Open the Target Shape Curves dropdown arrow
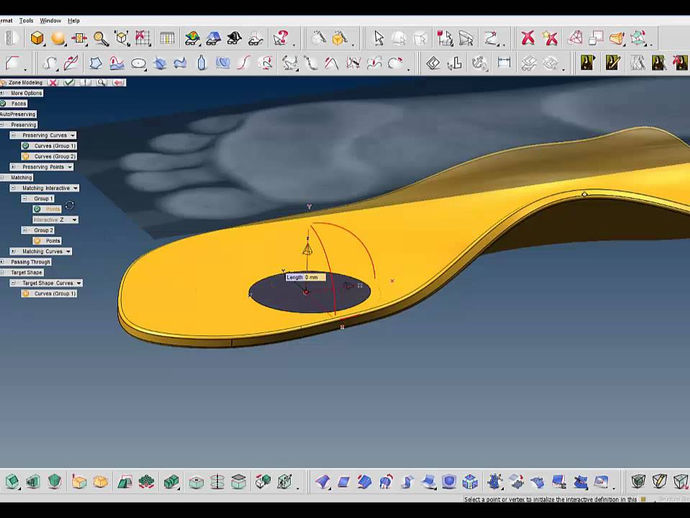Viewport: 690px width, 518px height. coord(79,283)
